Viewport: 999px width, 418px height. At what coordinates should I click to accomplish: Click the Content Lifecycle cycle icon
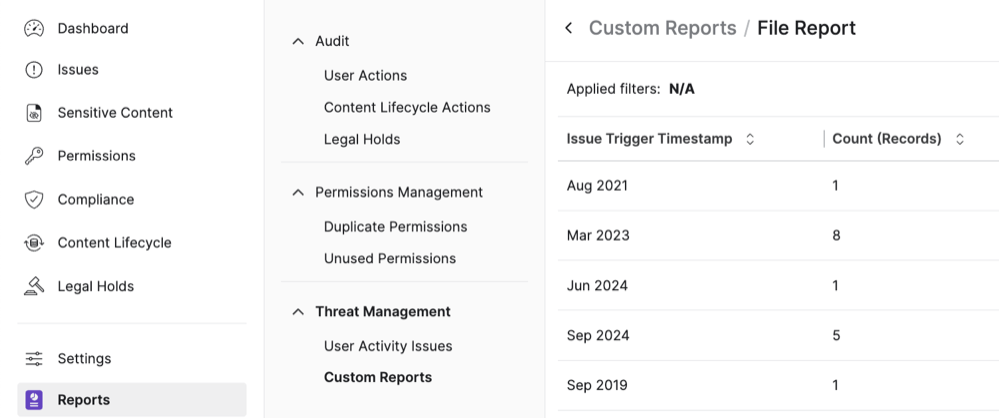[x=34, y=243]
